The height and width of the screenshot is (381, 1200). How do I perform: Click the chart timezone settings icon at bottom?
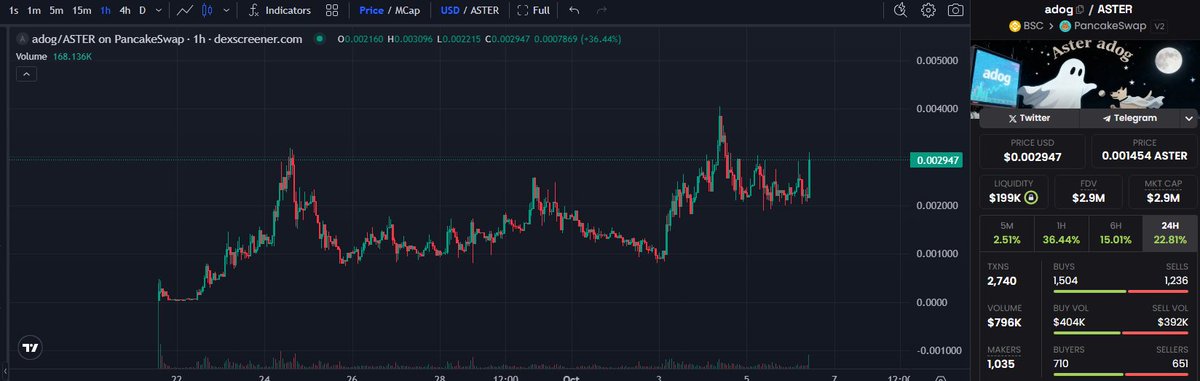942,378
